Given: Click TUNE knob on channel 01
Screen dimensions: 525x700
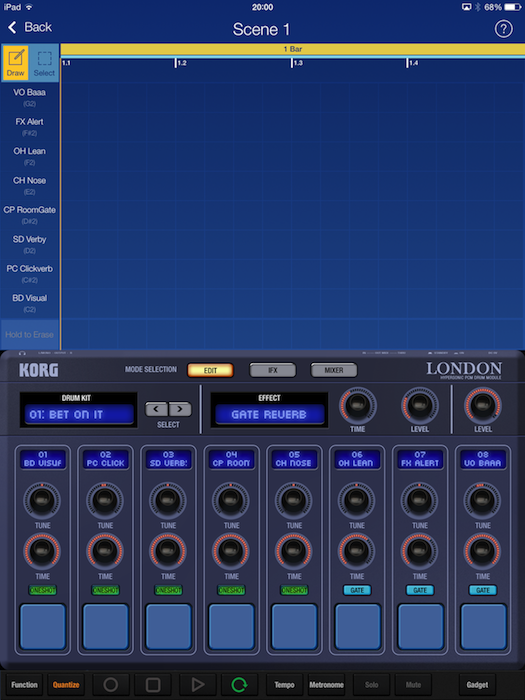Looking at the screenshot, I should 42,500.
